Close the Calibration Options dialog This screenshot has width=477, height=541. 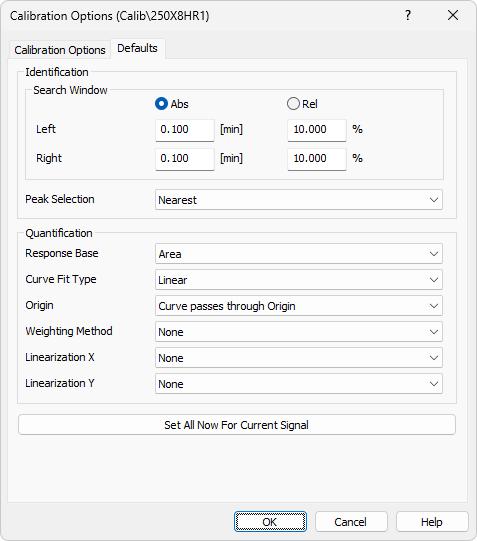(x=453, y=15)
